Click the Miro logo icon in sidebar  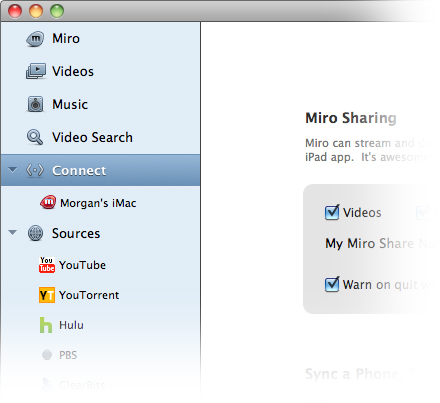point(35,39)
